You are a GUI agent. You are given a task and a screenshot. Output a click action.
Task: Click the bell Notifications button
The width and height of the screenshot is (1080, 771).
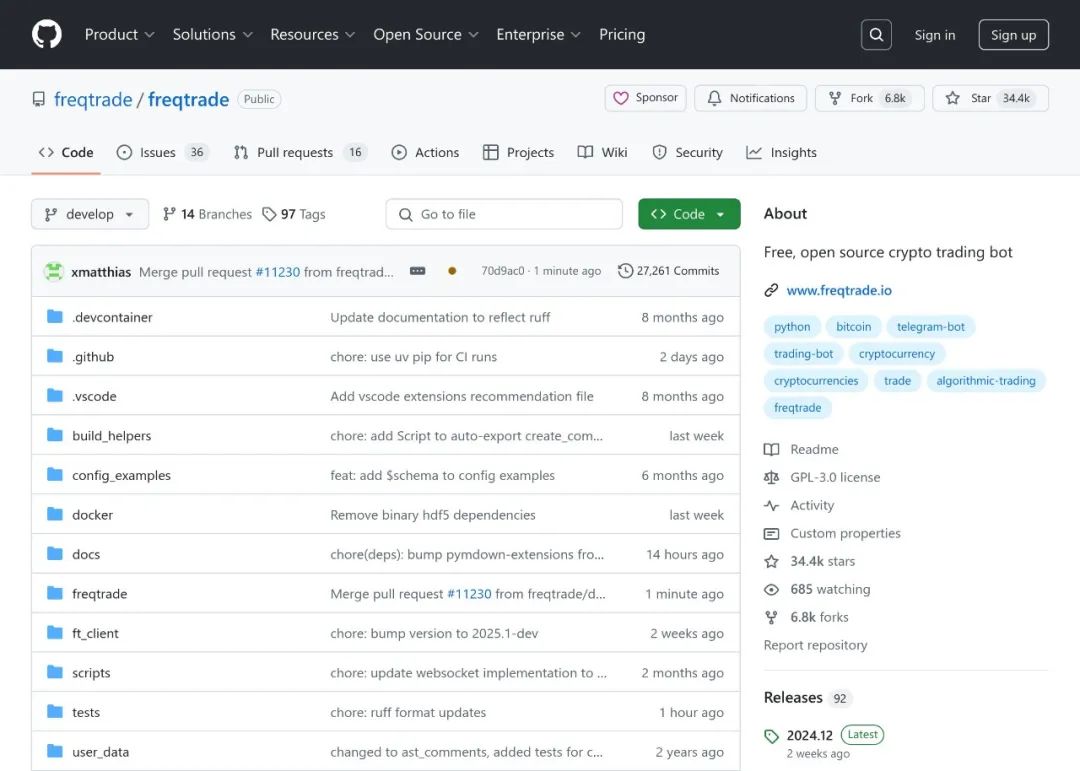tap(751, 98)
